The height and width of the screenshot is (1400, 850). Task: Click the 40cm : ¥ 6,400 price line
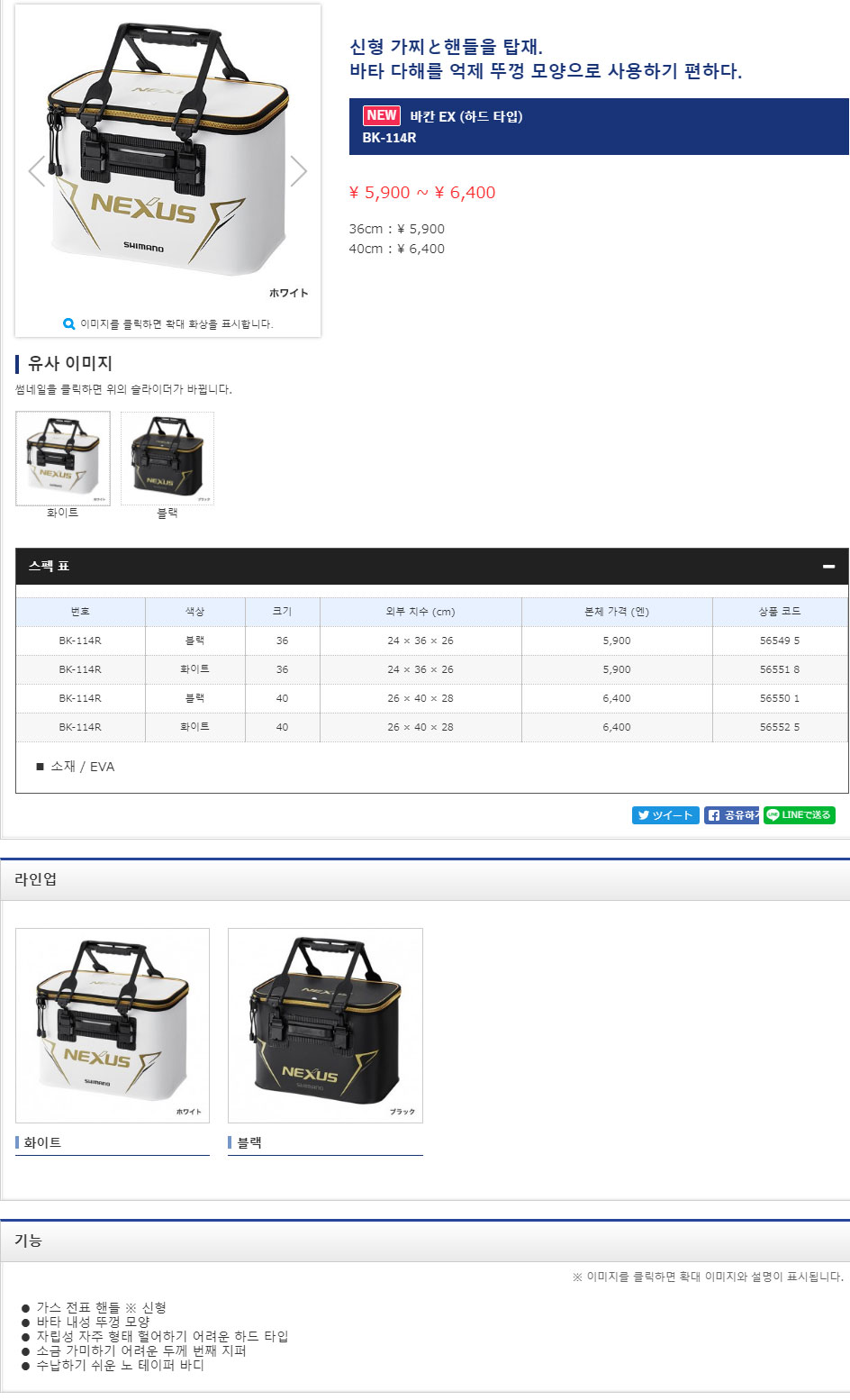[397, 249]
